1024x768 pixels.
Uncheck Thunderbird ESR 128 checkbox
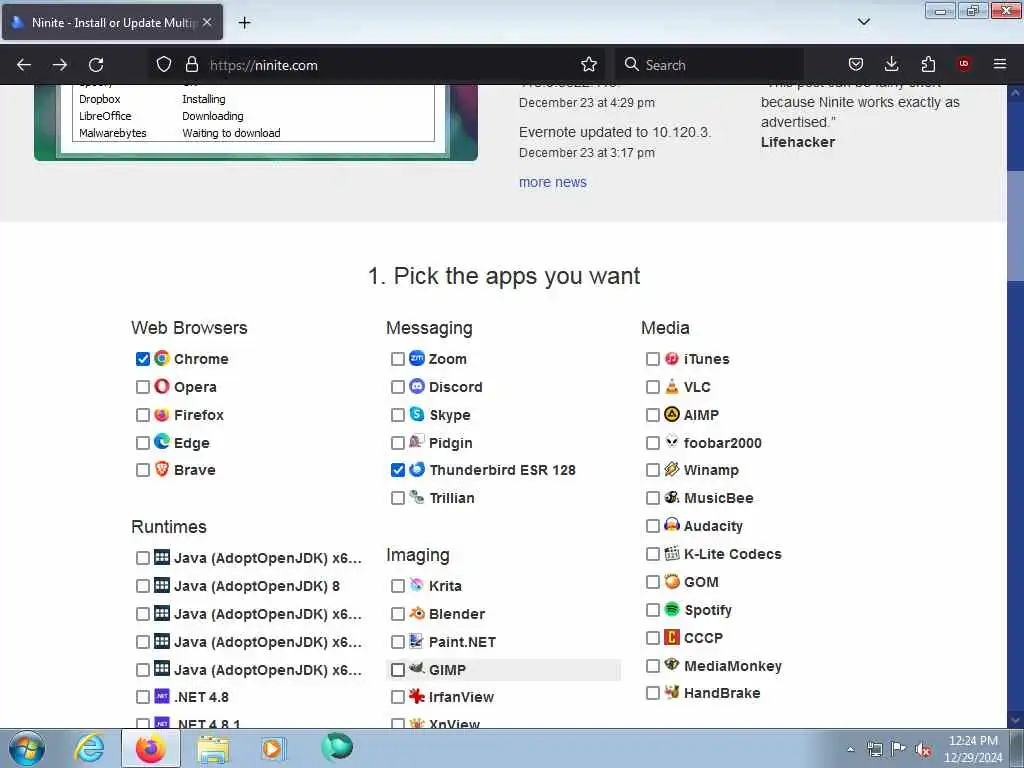click(397, 470)
